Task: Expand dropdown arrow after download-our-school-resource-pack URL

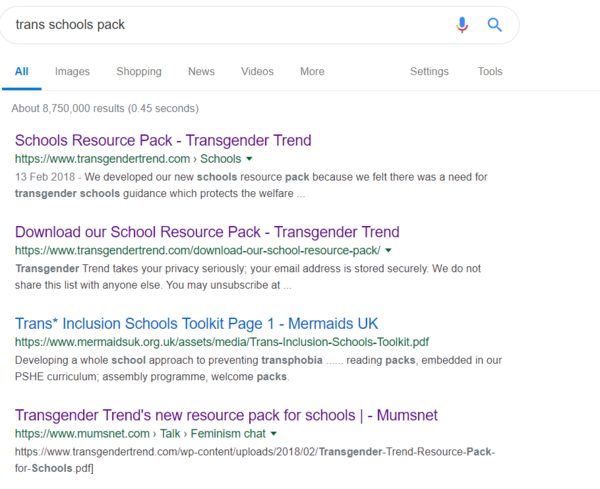Action: [388, 250]
